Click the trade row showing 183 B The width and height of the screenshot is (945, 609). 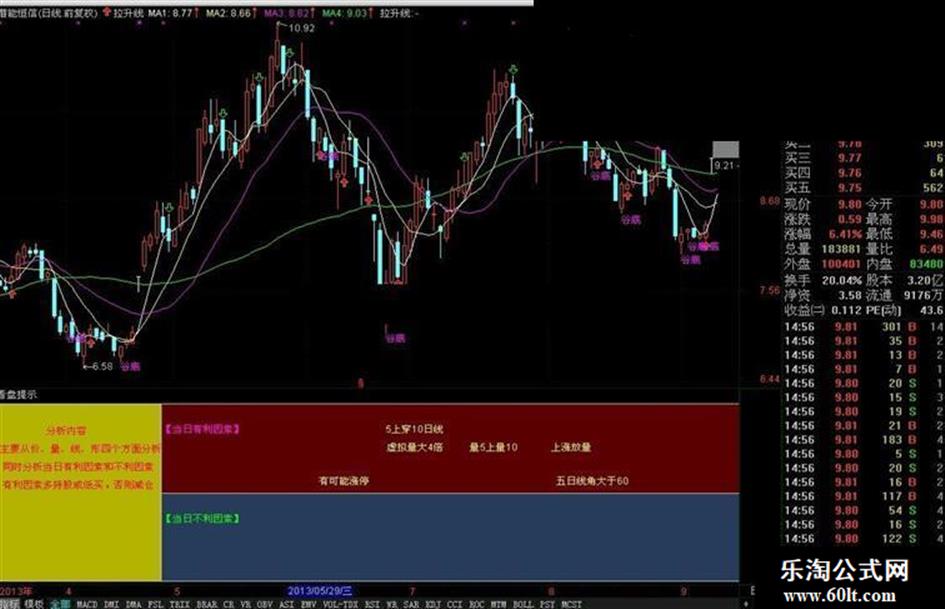point(864,440)
